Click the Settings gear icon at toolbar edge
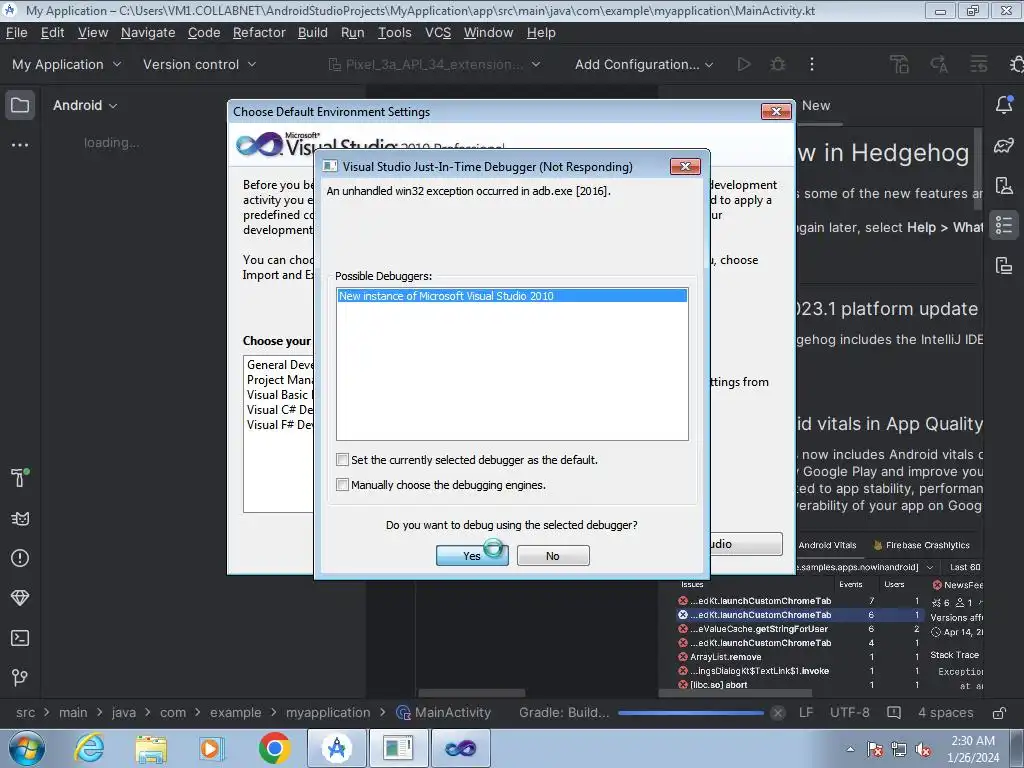This screenshot has height=768, width=1024. click(x=1016, y=64)
